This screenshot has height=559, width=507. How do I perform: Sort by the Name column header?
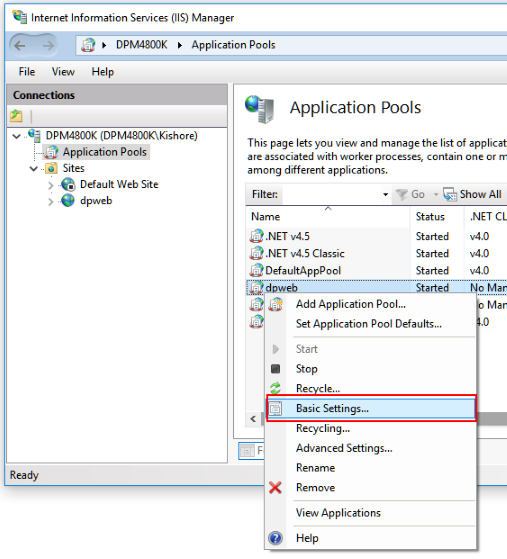(x=328, y=216)
